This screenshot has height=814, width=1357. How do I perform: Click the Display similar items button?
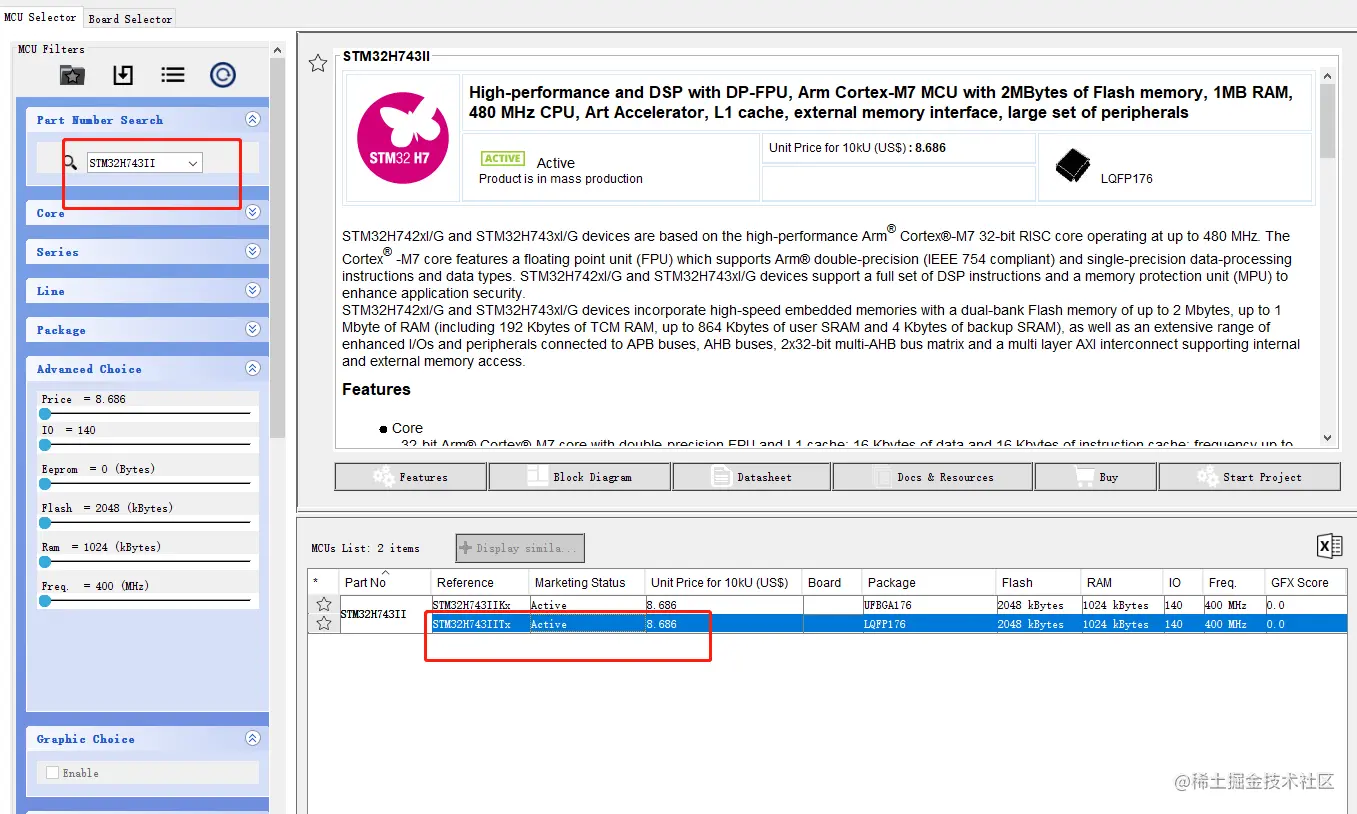520,548
